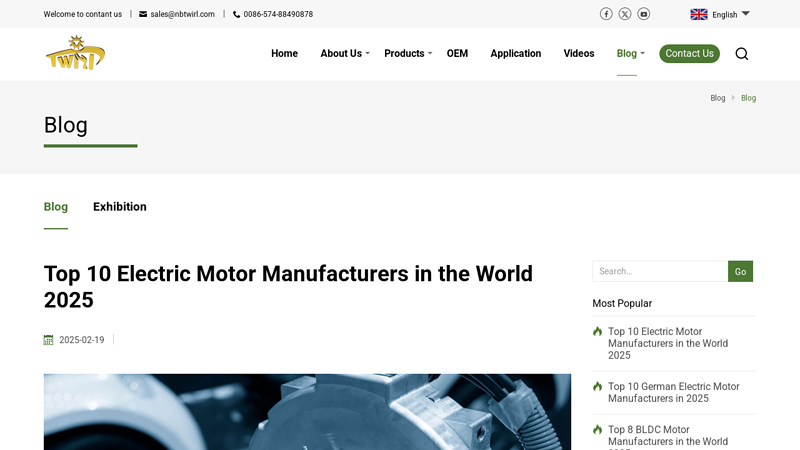The height and width of the screenshot is (450, 800).
Task: Click the article title Top 10 Electric Motor Manufacturers
Action: pos(288,287)
